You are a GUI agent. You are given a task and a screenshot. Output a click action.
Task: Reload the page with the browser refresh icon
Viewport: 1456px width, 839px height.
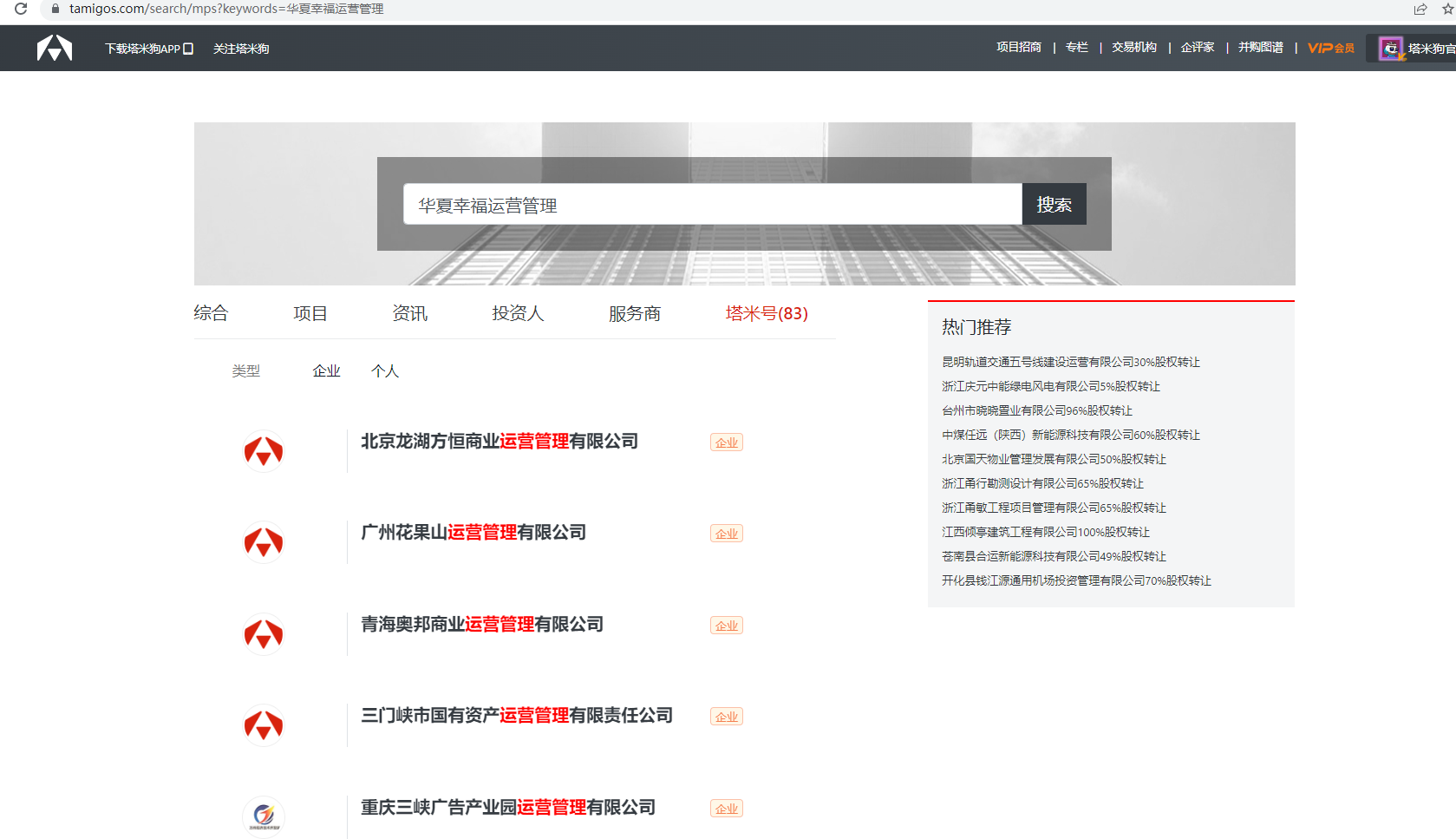(x=21, y=9)
